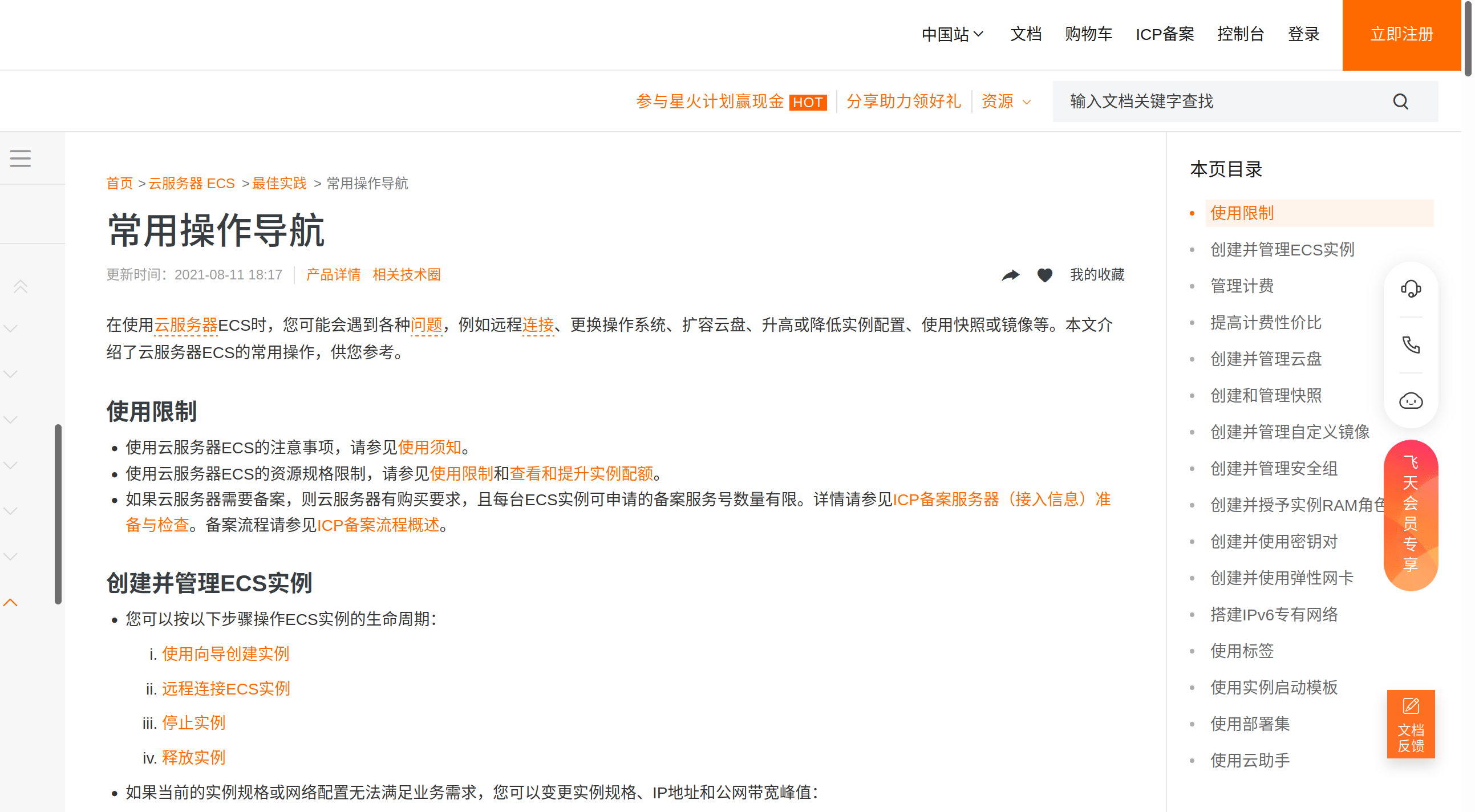Open the headset customer service icon
Screen dimensions: 1475x812
click(x=1411, y=289)
